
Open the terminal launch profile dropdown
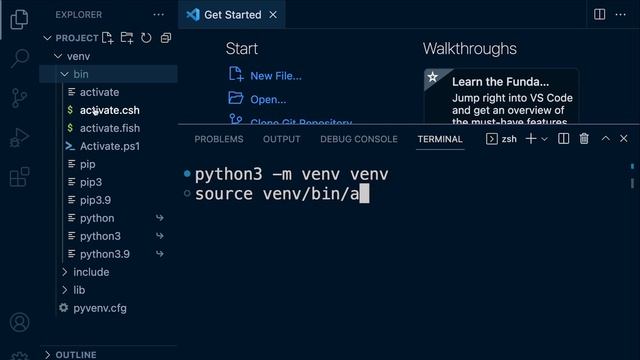click(x=544, y=139)
